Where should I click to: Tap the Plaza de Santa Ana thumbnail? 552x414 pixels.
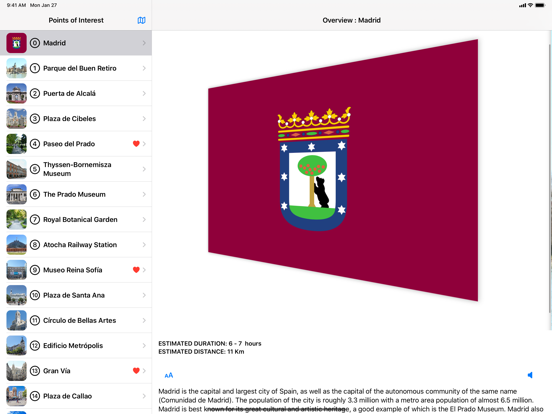16,295
